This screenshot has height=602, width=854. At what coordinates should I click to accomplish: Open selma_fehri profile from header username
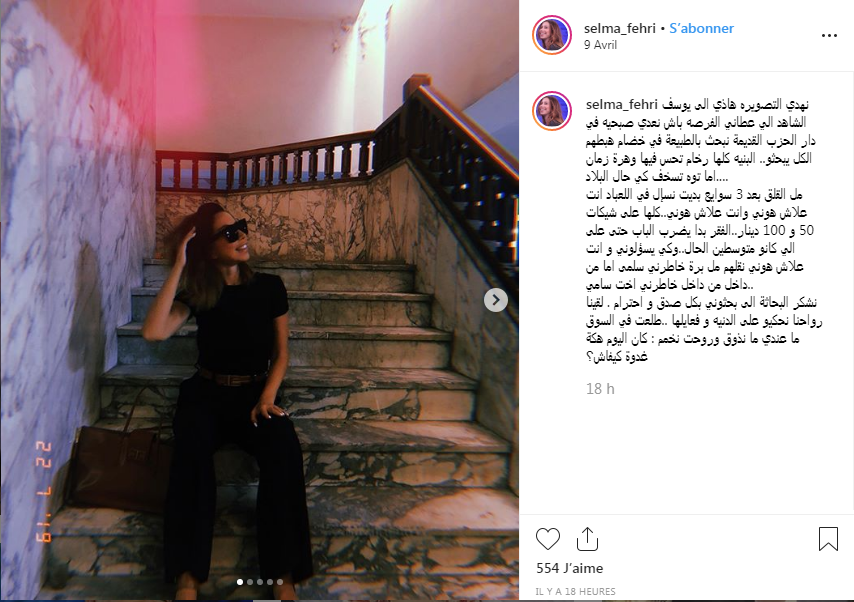pos(620,28)
